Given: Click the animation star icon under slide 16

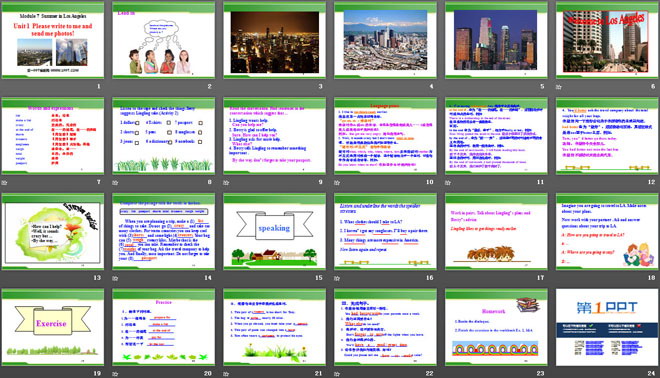Looking at the screenshot, I should point(337,278).
